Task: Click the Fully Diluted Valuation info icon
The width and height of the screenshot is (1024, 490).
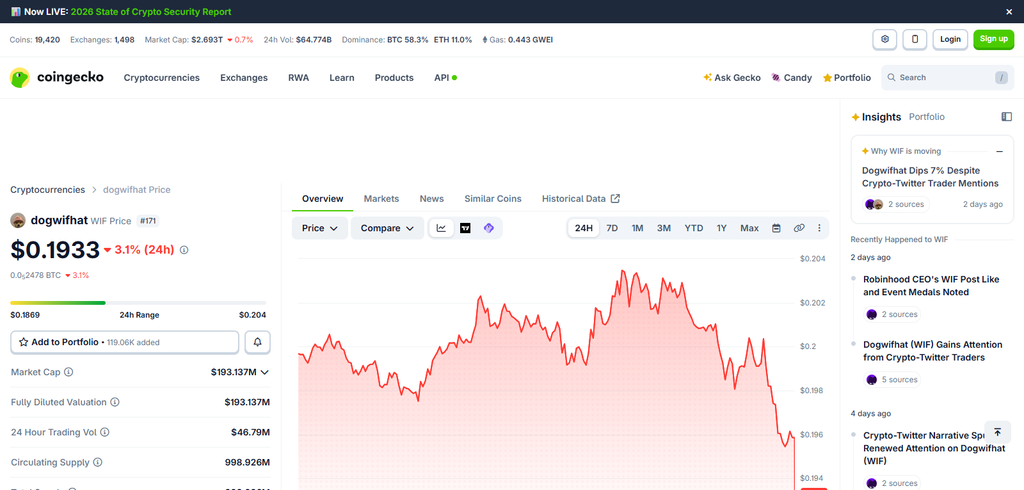Action: click(x=114, y=402)
